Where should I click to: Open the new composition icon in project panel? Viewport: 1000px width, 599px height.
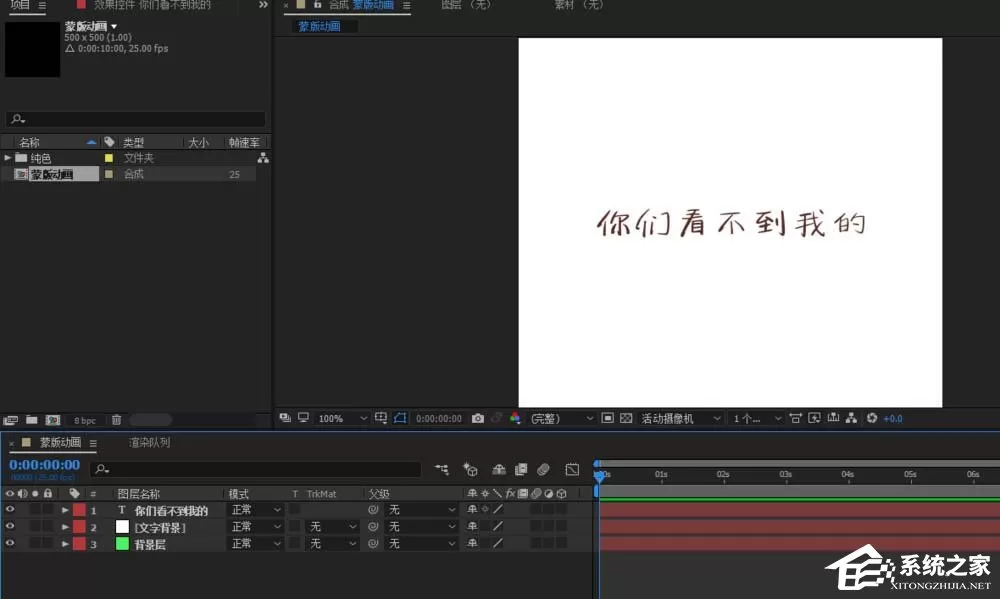(x=52, y=420)
